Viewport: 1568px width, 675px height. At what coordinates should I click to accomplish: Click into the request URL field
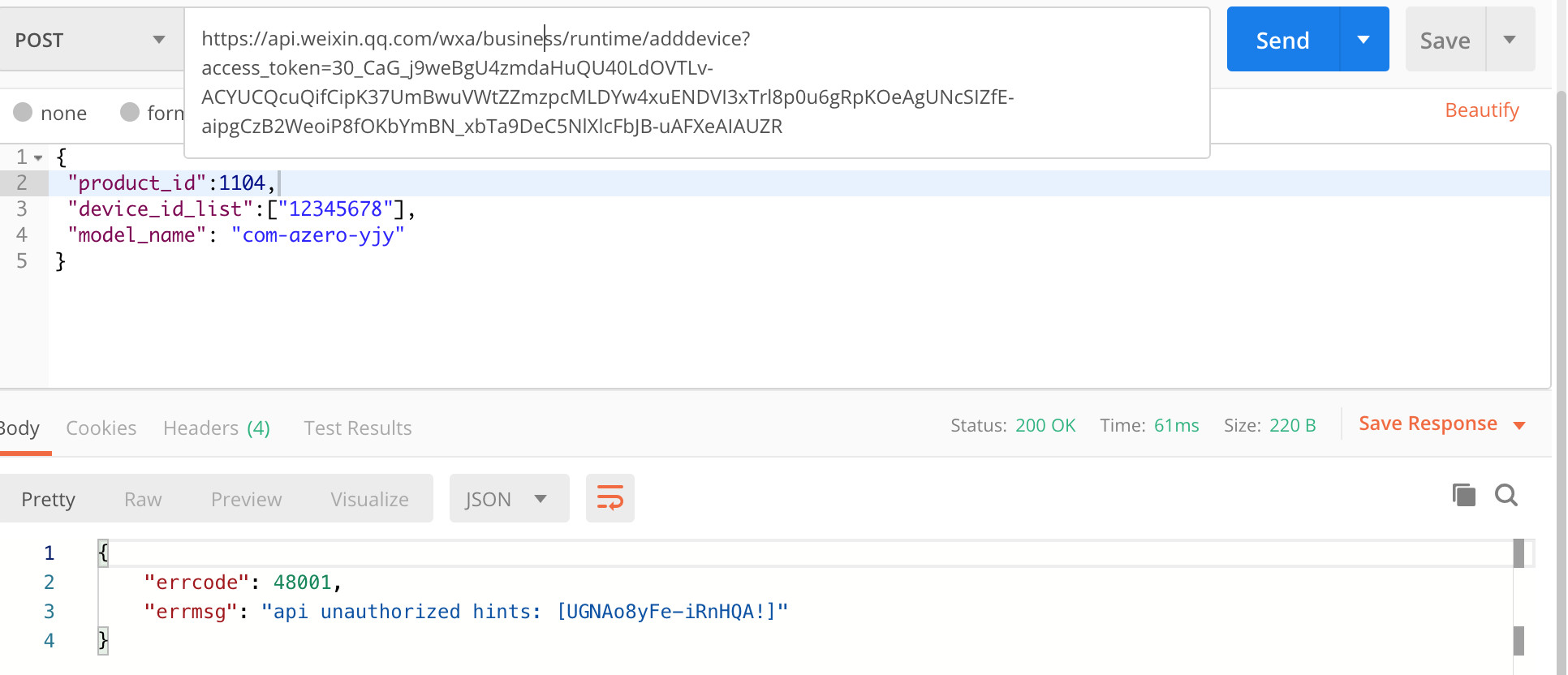tap(697, 83)
